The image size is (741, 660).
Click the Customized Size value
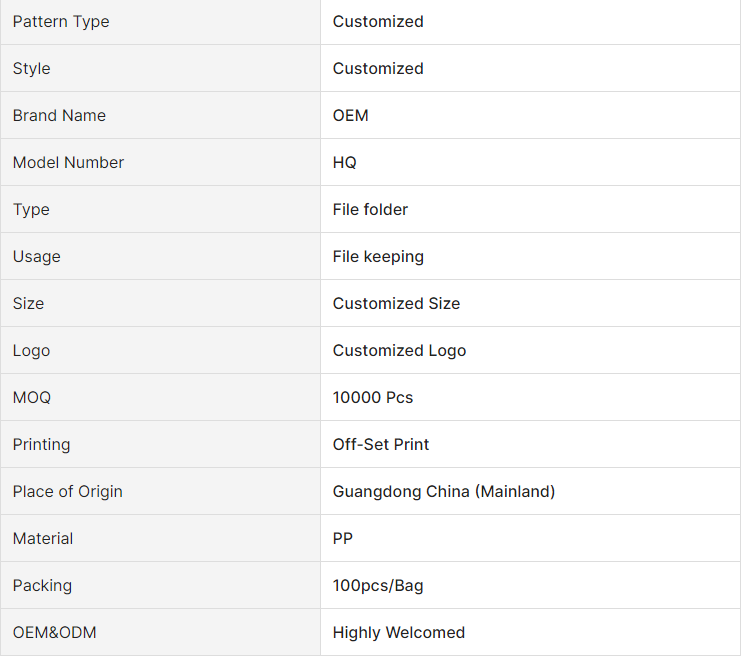coord(396,304)
